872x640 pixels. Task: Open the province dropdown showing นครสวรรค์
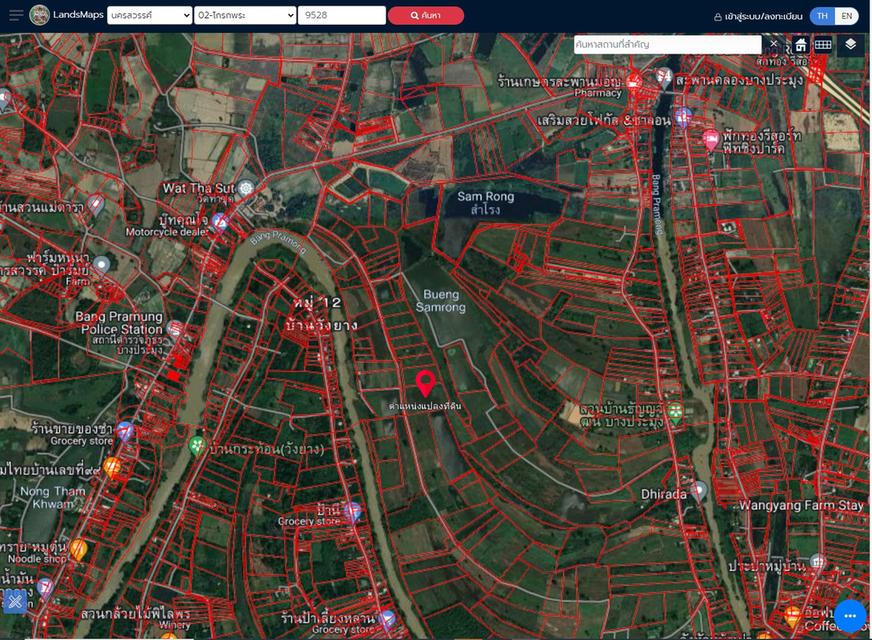150,16
